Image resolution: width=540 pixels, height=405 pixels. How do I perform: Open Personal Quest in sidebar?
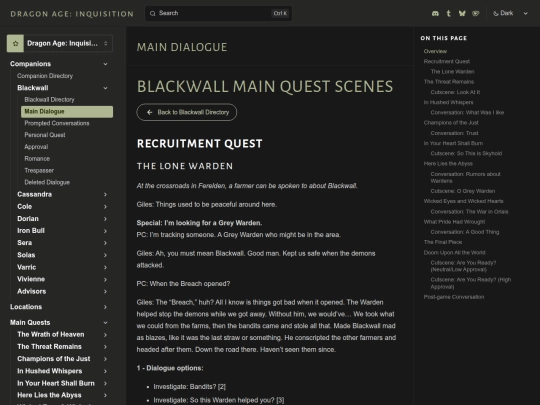(45, 135)
